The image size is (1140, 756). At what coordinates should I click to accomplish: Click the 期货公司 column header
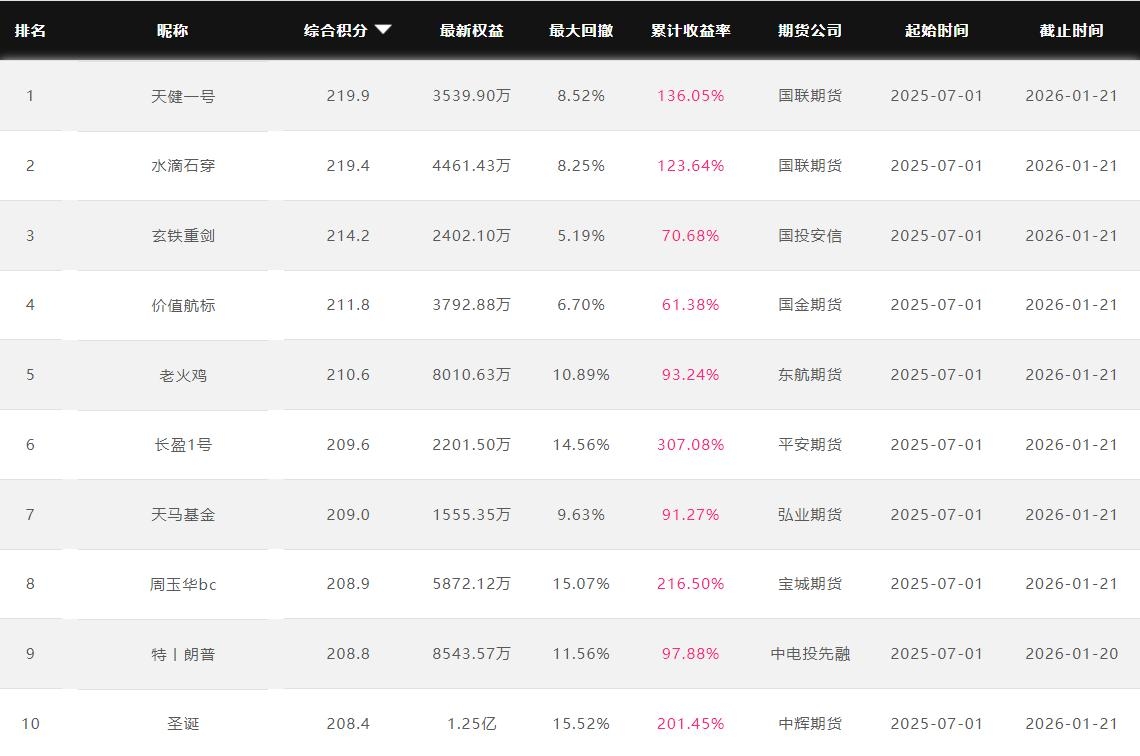click(810, 30)
